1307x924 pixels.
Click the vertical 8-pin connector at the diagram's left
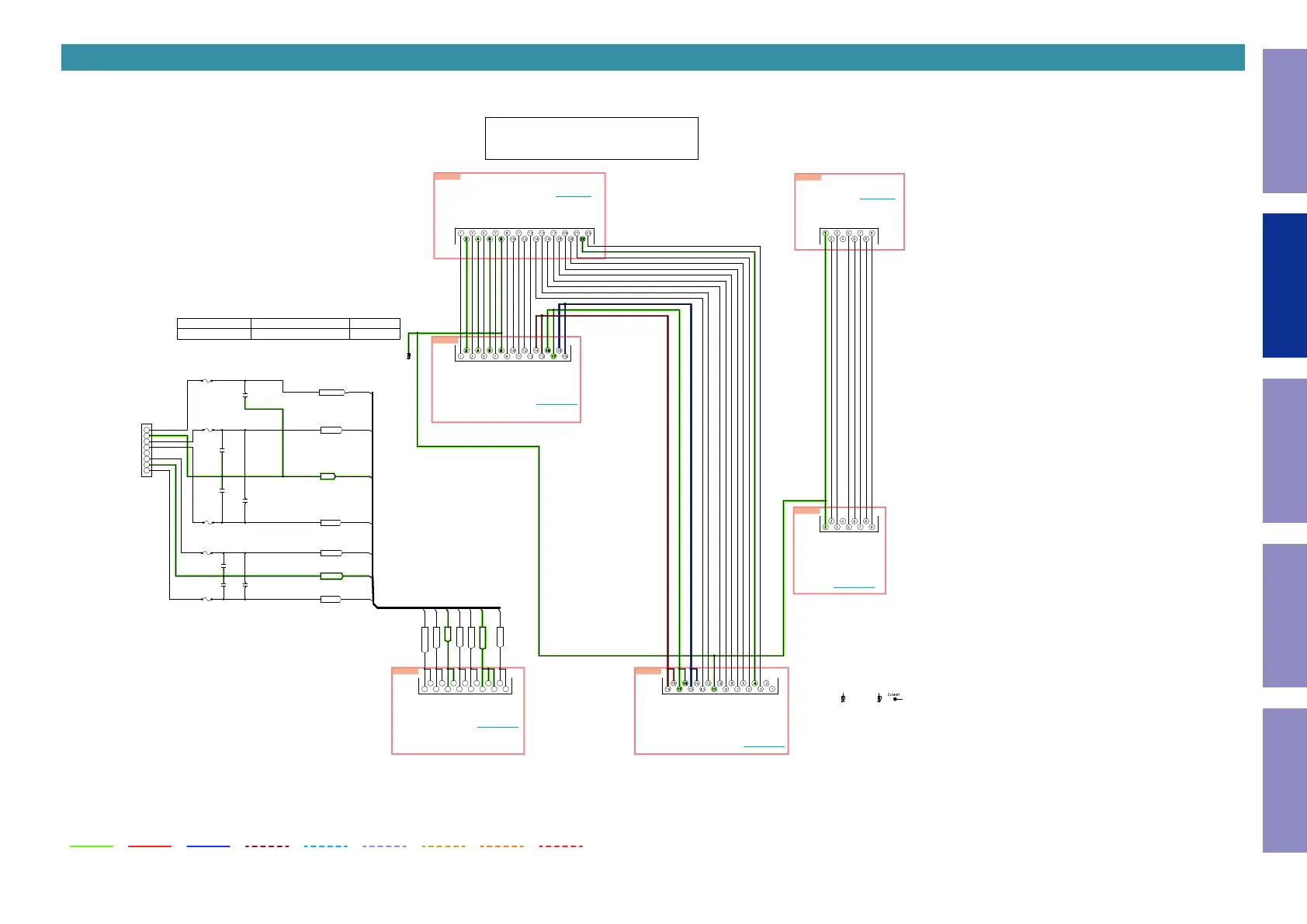click(147, 450)
